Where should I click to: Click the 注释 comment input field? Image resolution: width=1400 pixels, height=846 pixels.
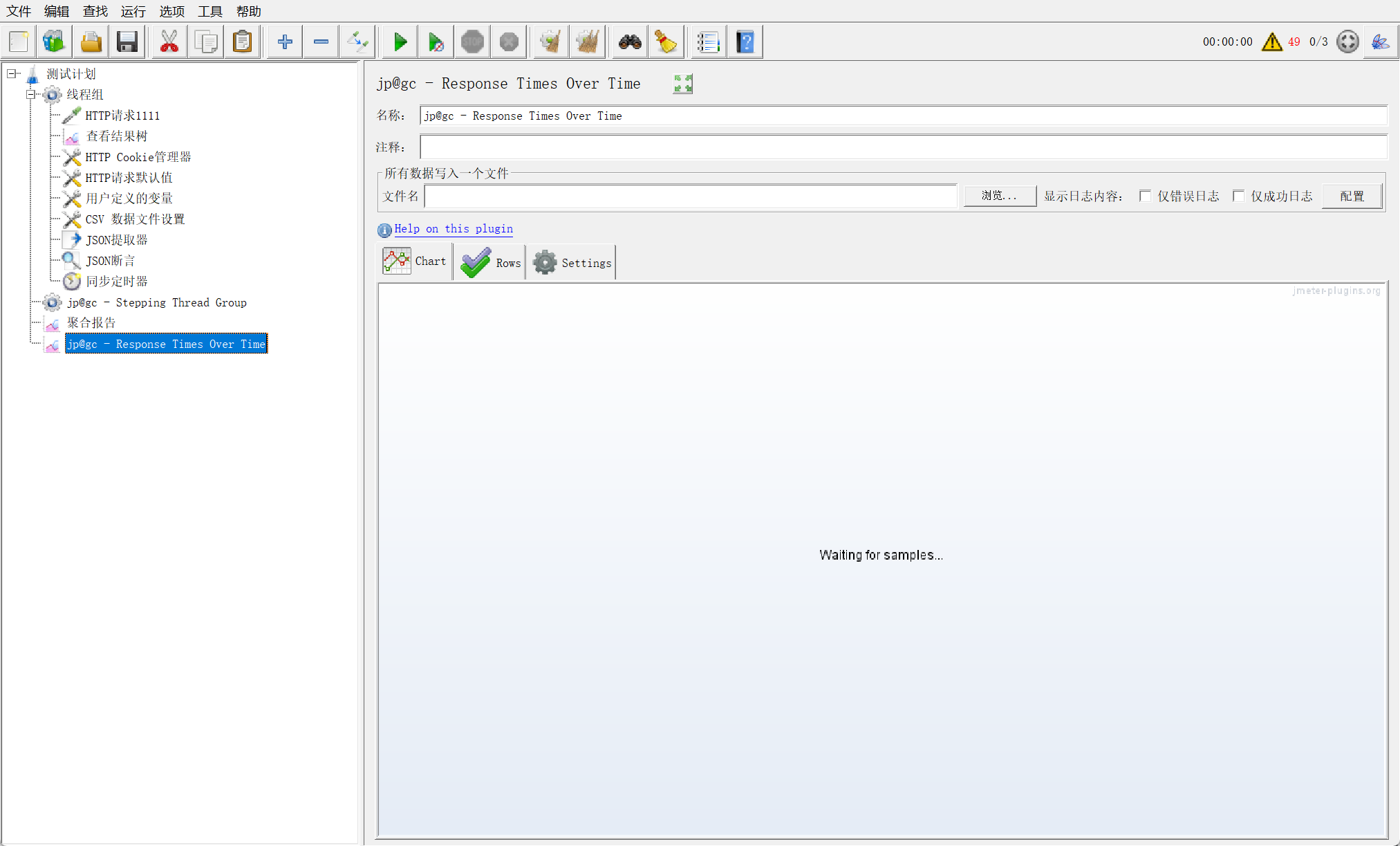click(903, 147)
